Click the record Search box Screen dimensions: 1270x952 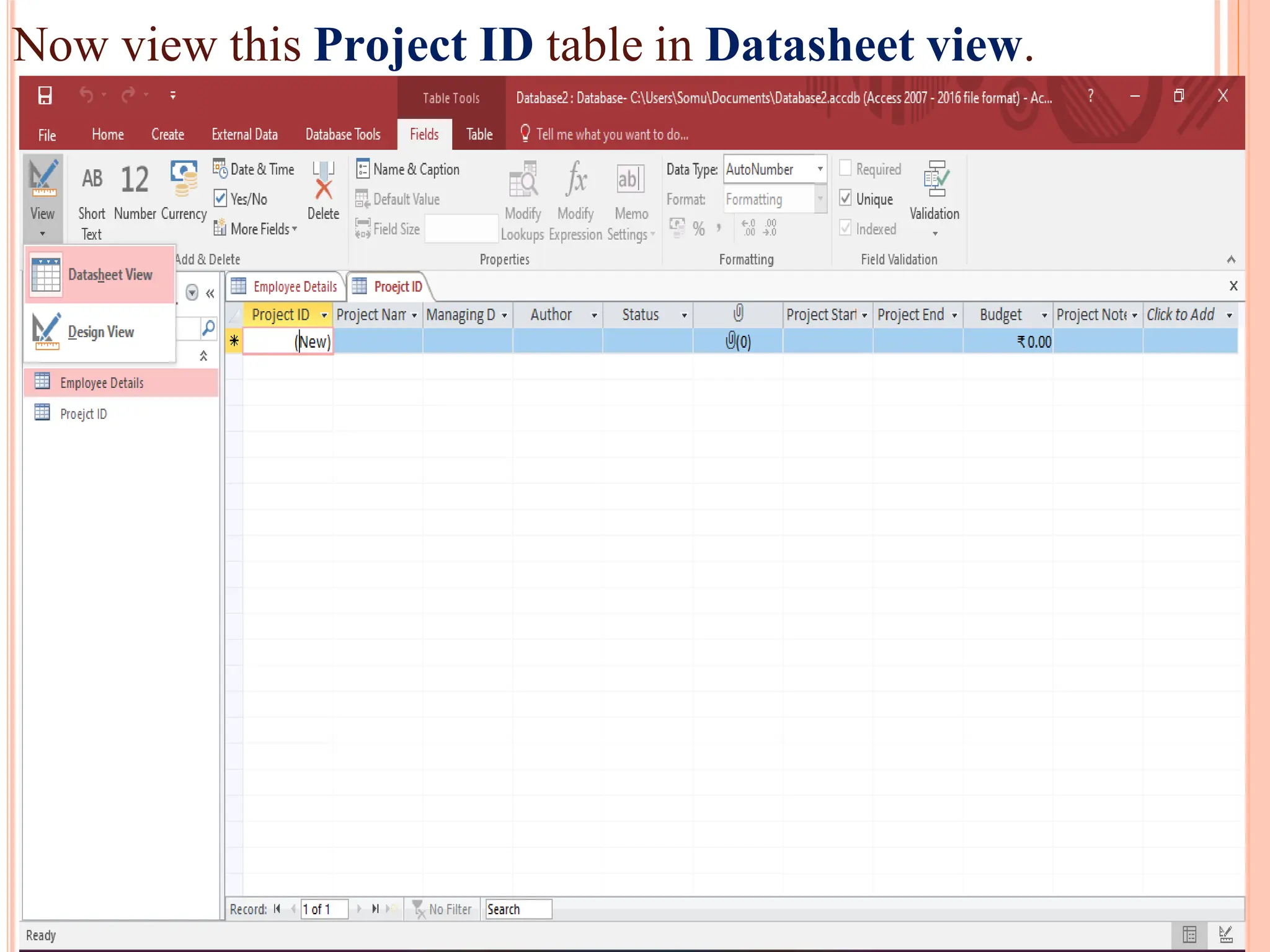(518, 909)
